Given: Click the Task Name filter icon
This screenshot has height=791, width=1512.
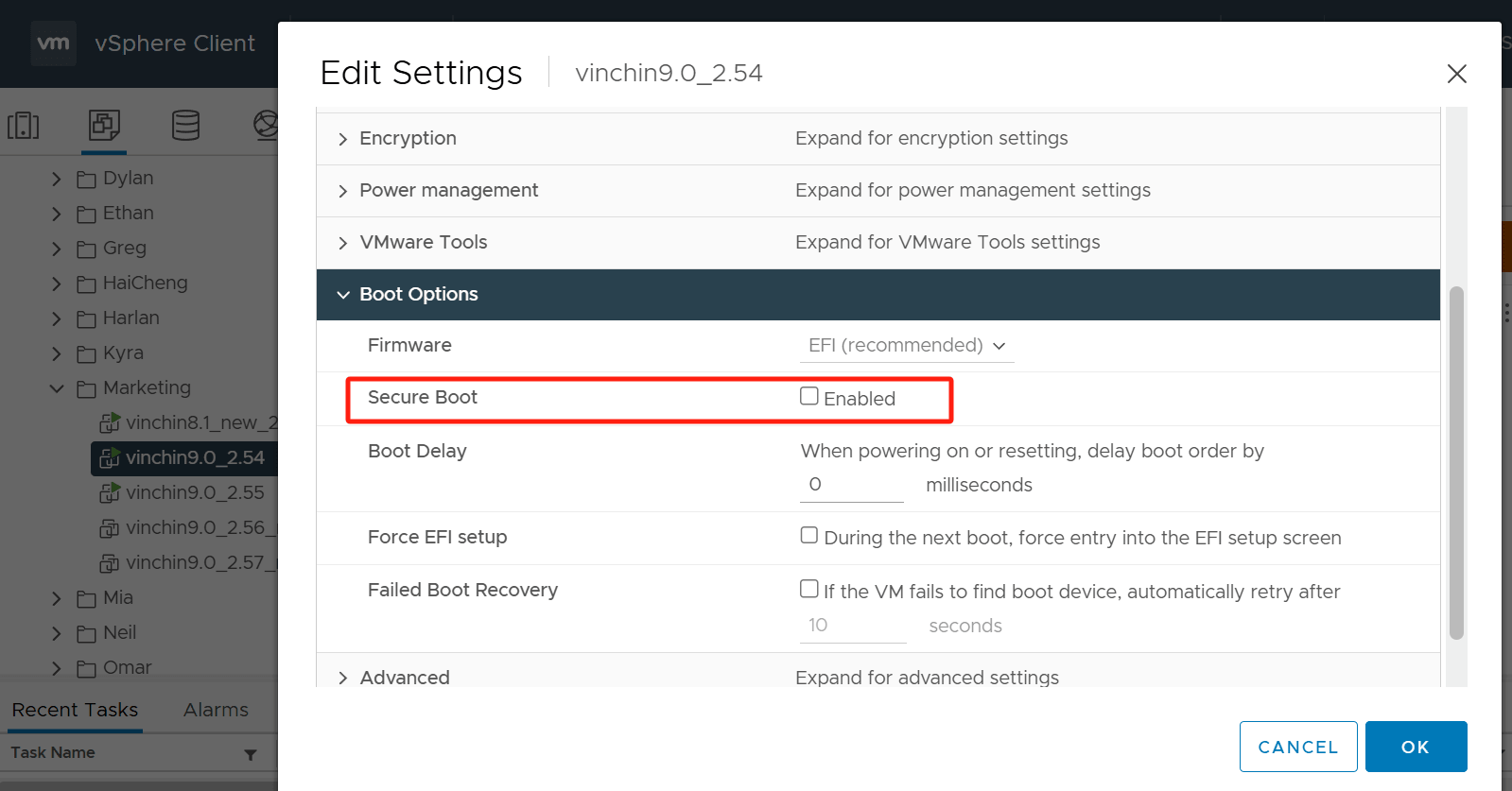Looking at the screenshot, I should click(251, 754).
